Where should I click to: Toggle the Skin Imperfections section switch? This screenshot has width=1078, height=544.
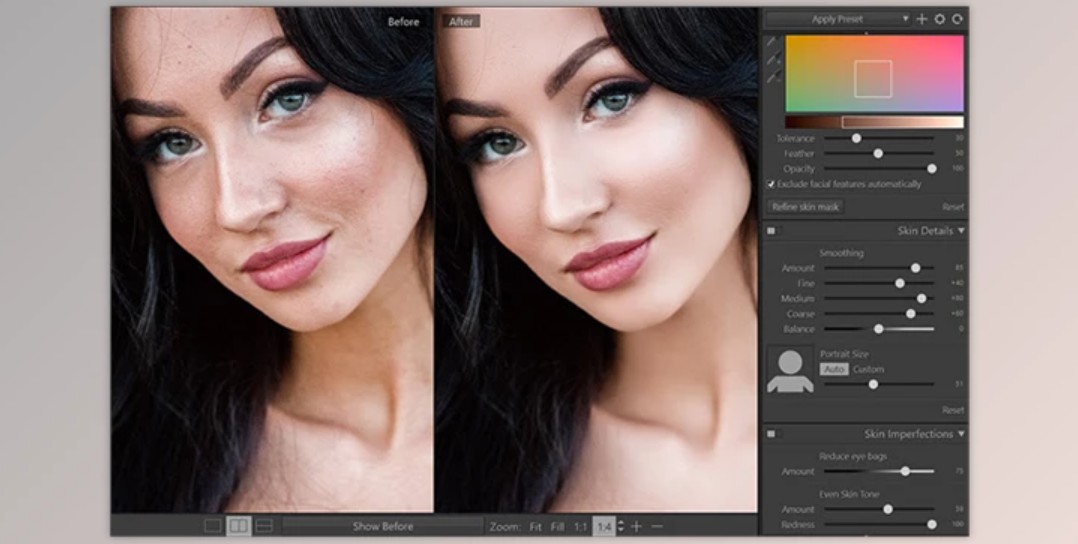click(x=772, y=434)
